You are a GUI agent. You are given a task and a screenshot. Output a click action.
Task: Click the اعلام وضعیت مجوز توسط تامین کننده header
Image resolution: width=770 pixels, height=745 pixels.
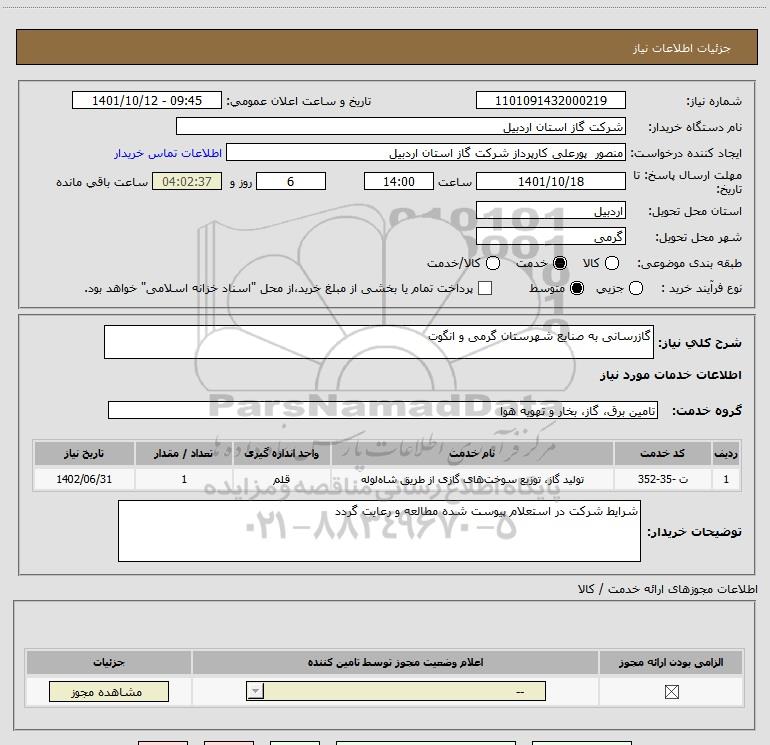(x=395, y=662)
